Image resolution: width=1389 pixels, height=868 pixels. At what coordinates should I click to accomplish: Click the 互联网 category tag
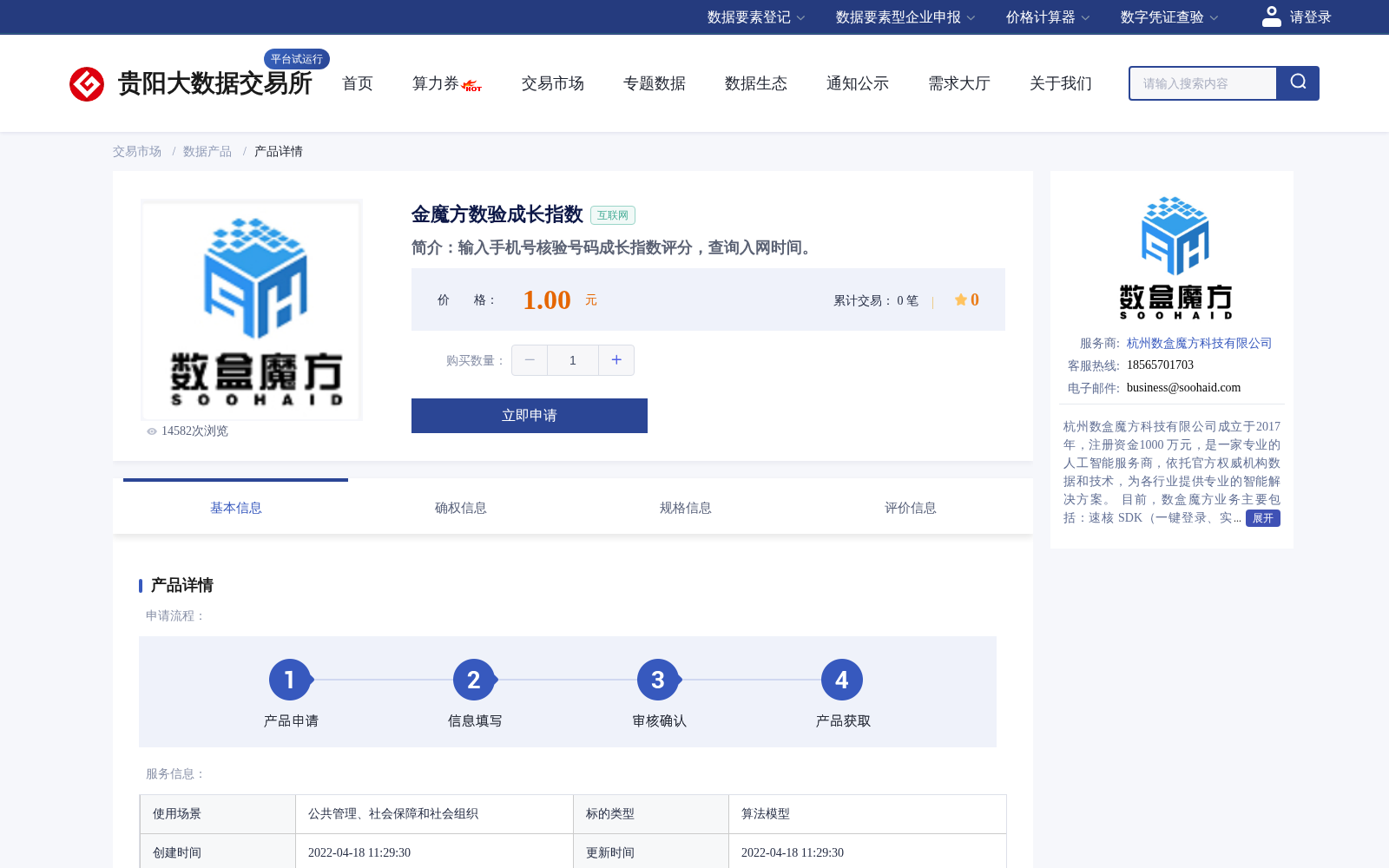[613, 215]
